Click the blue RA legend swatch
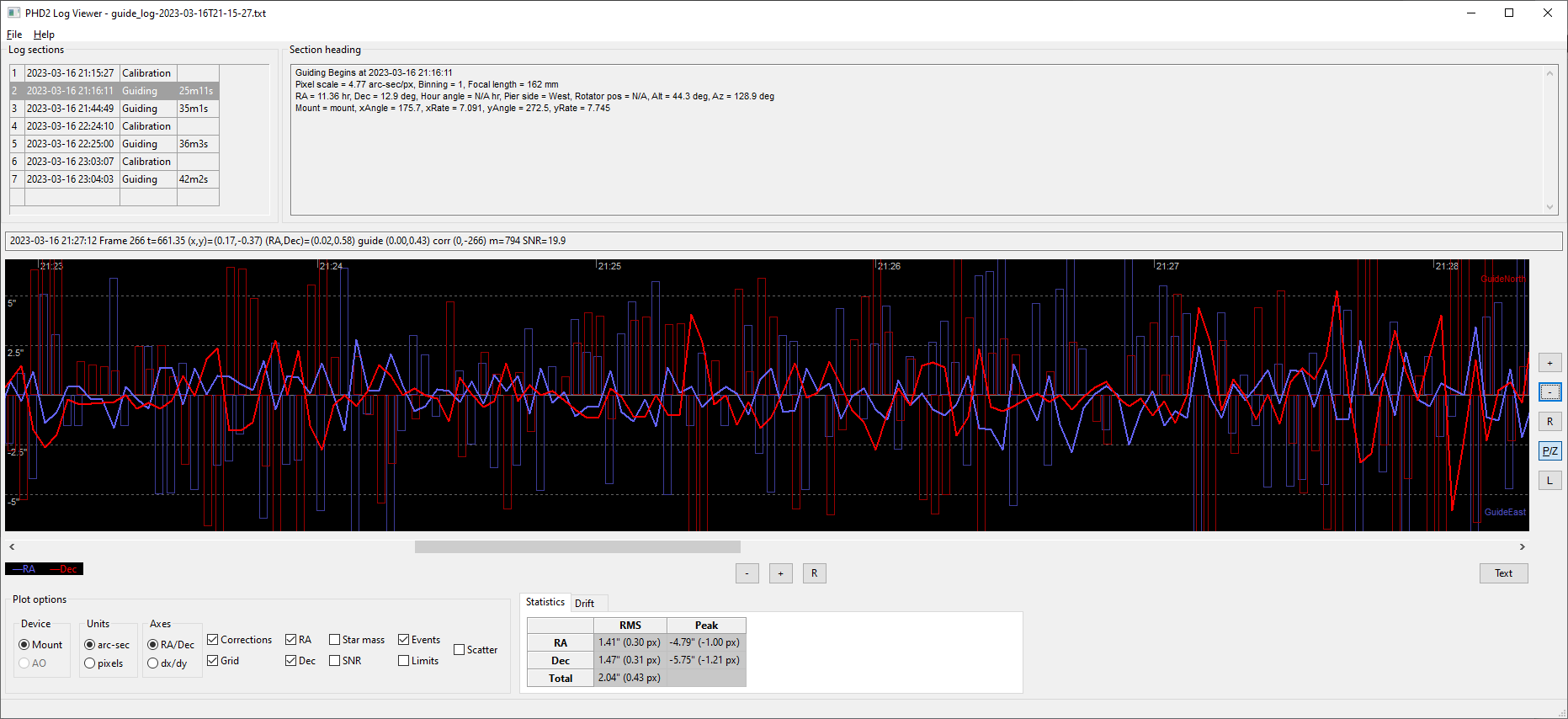The height and width of the screenshot is (719, 1568). (24, 569)
